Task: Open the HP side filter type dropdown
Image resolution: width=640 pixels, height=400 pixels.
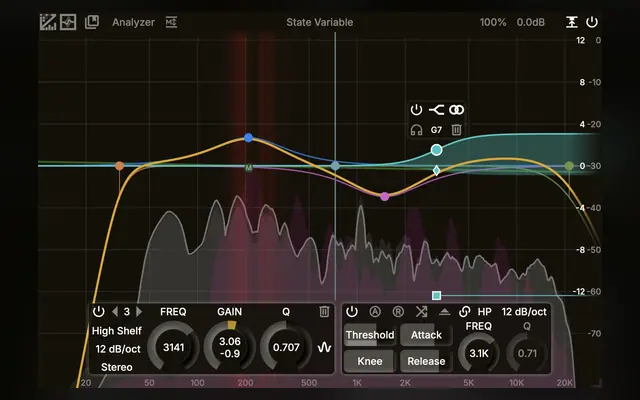Action: coord(484,312)
